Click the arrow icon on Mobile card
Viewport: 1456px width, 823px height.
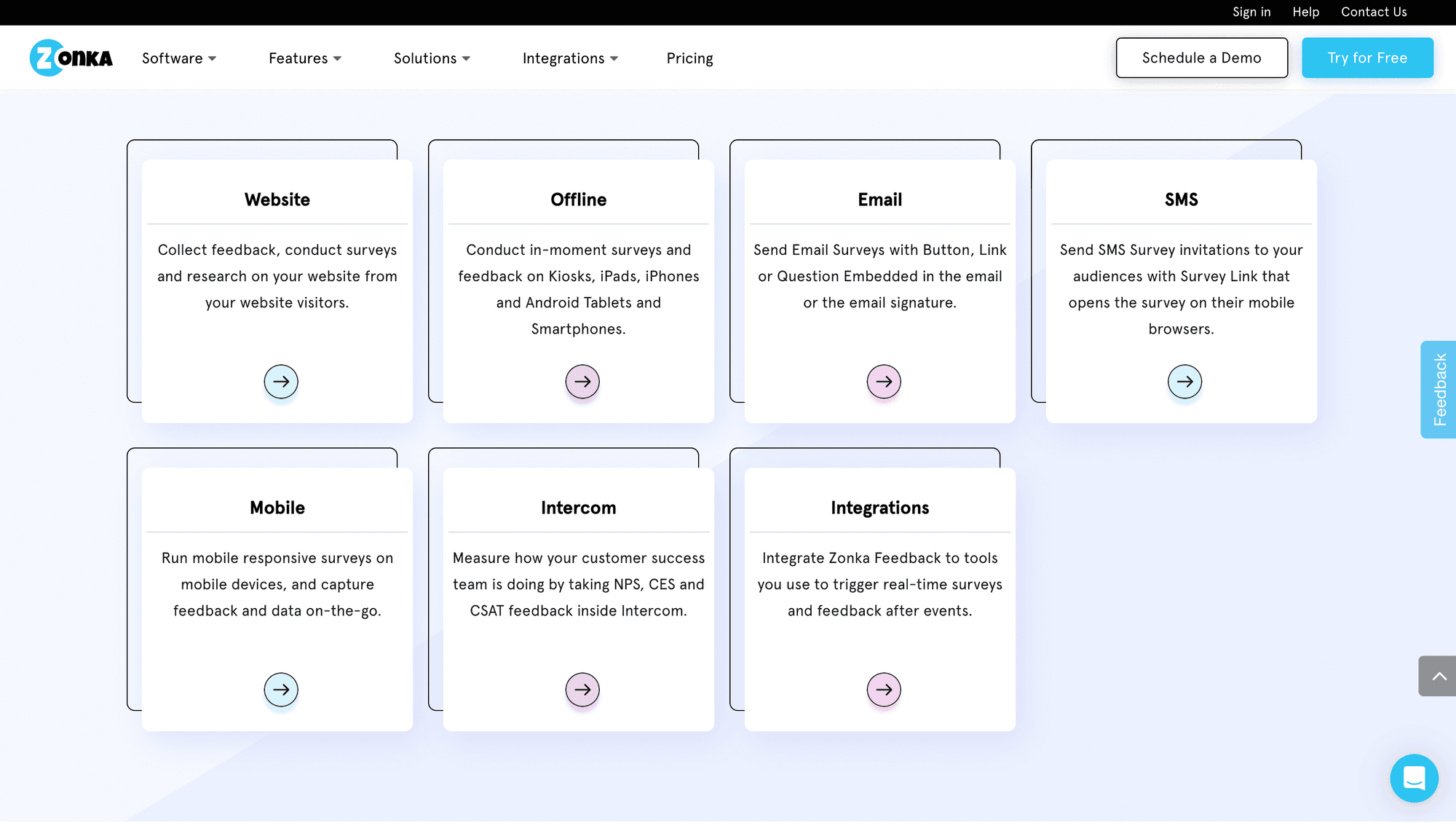[x=281, y=690]
